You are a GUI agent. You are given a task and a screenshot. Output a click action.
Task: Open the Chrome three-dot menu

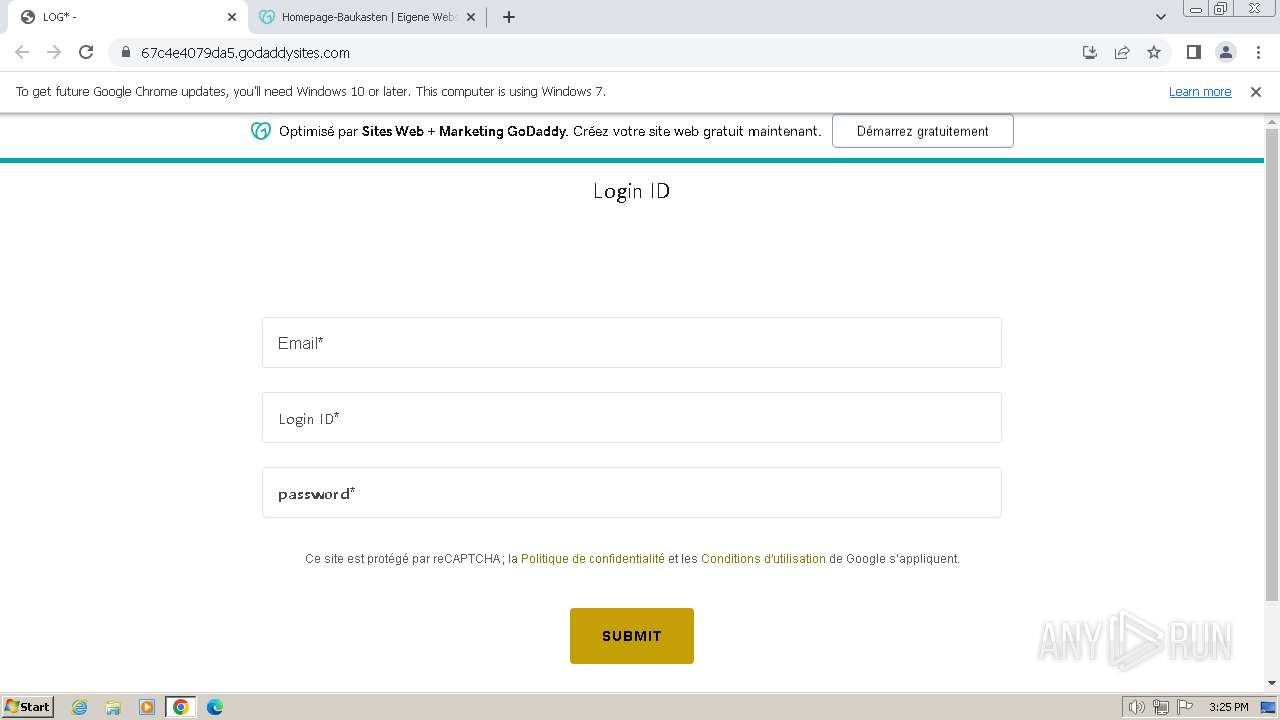coord(1258,53)
